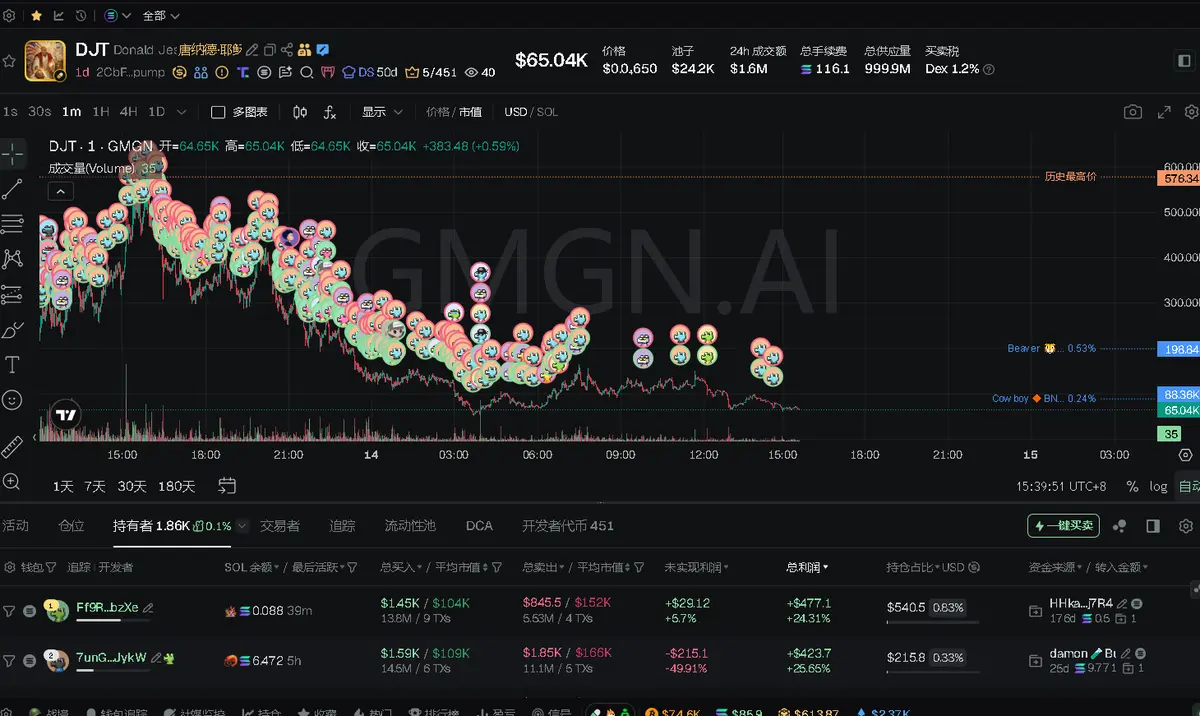Expand the chevron after 持有者 1.86K
The image size is (1200, 716).
[x=244, y=526]
